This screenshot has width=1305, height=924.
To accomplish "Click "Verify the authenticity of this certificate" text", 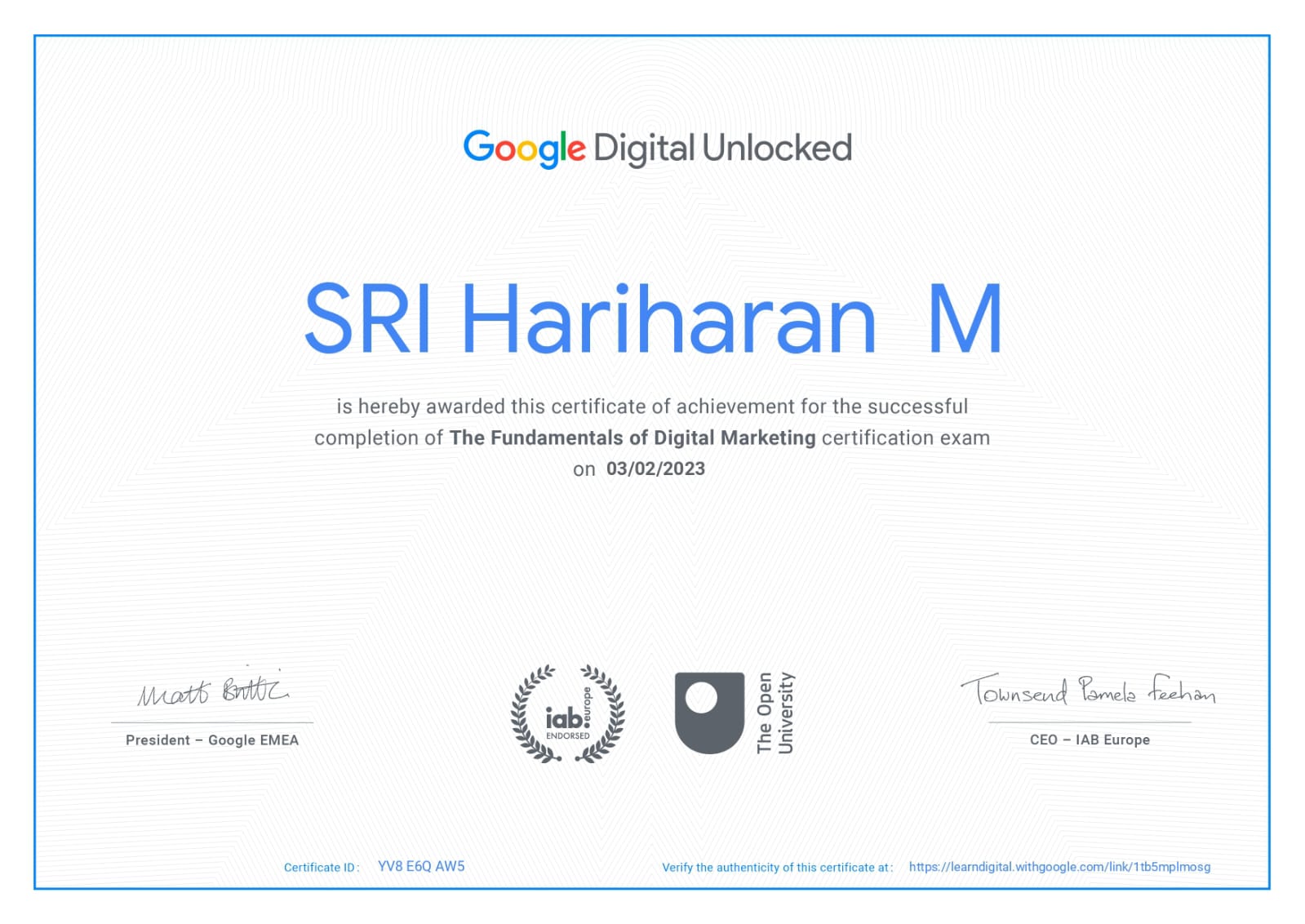I will point(777,868).
